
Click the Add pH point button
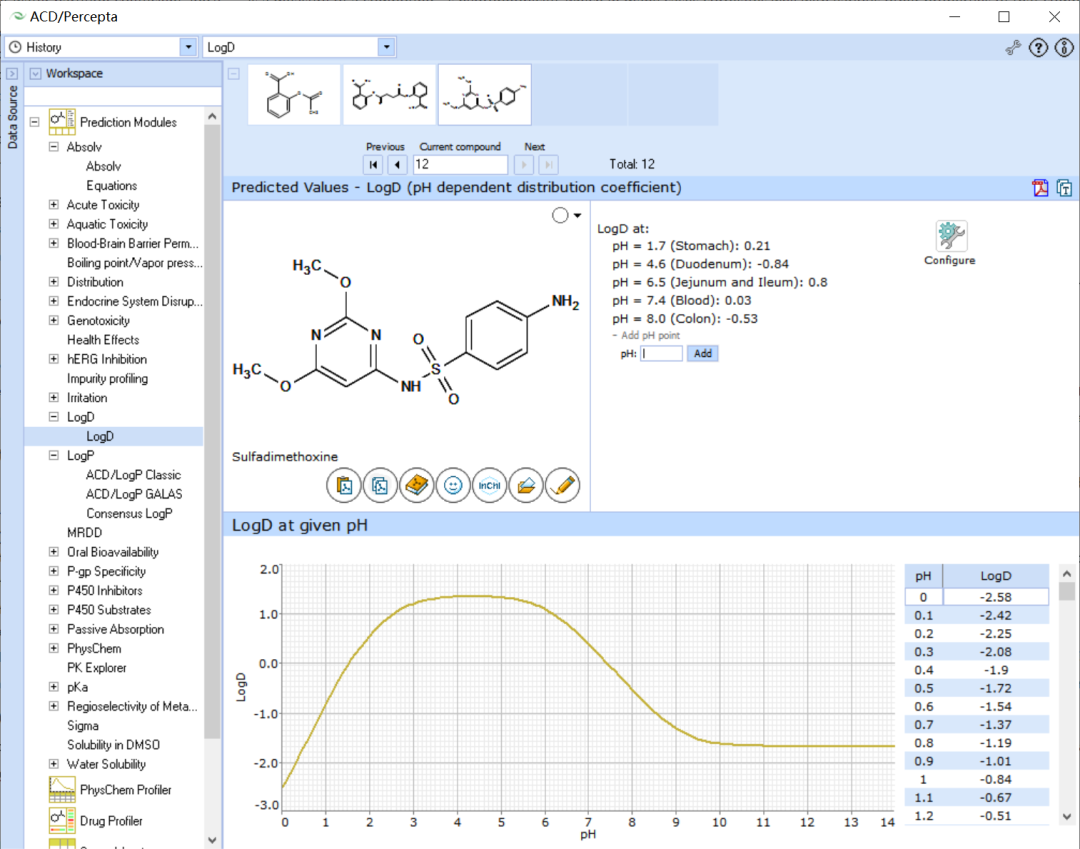703,353
